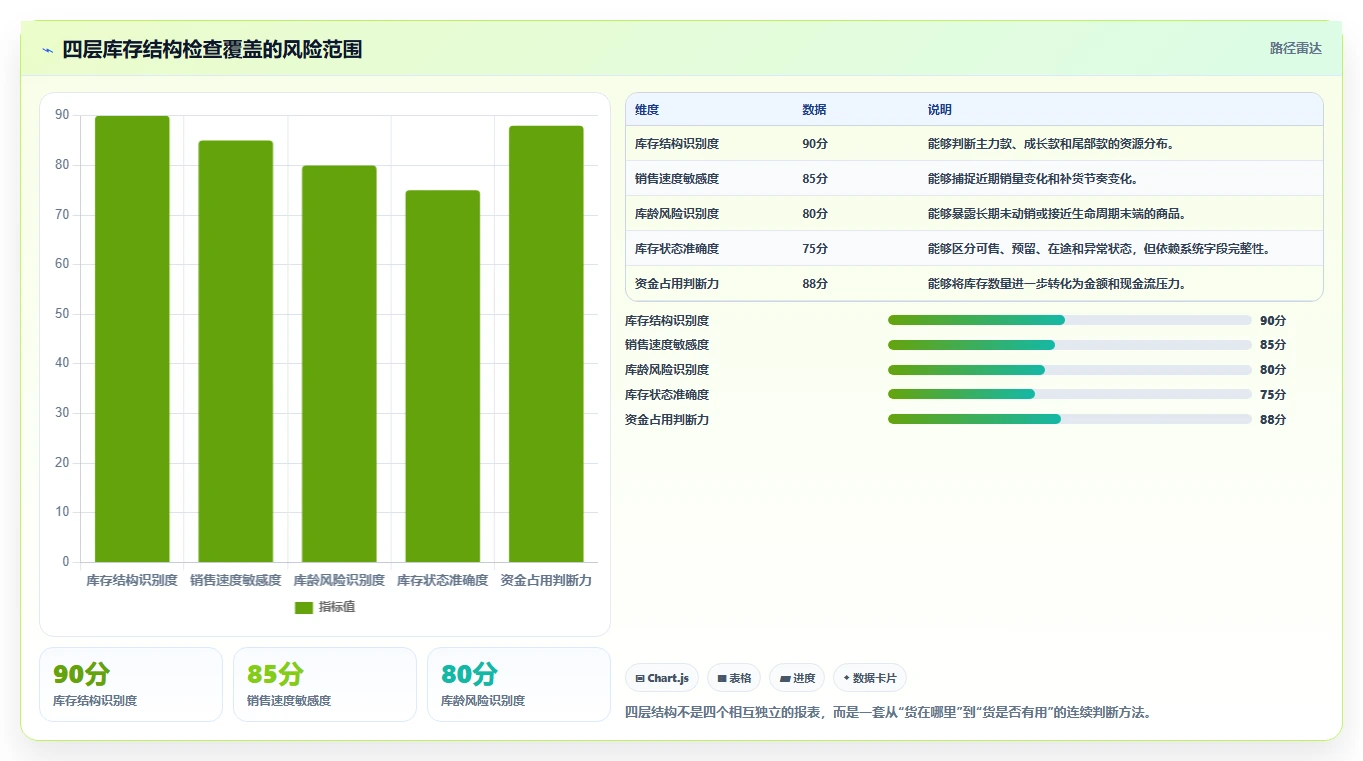
Task: Select the Chart.js tag chip
Action: (662, 678)
